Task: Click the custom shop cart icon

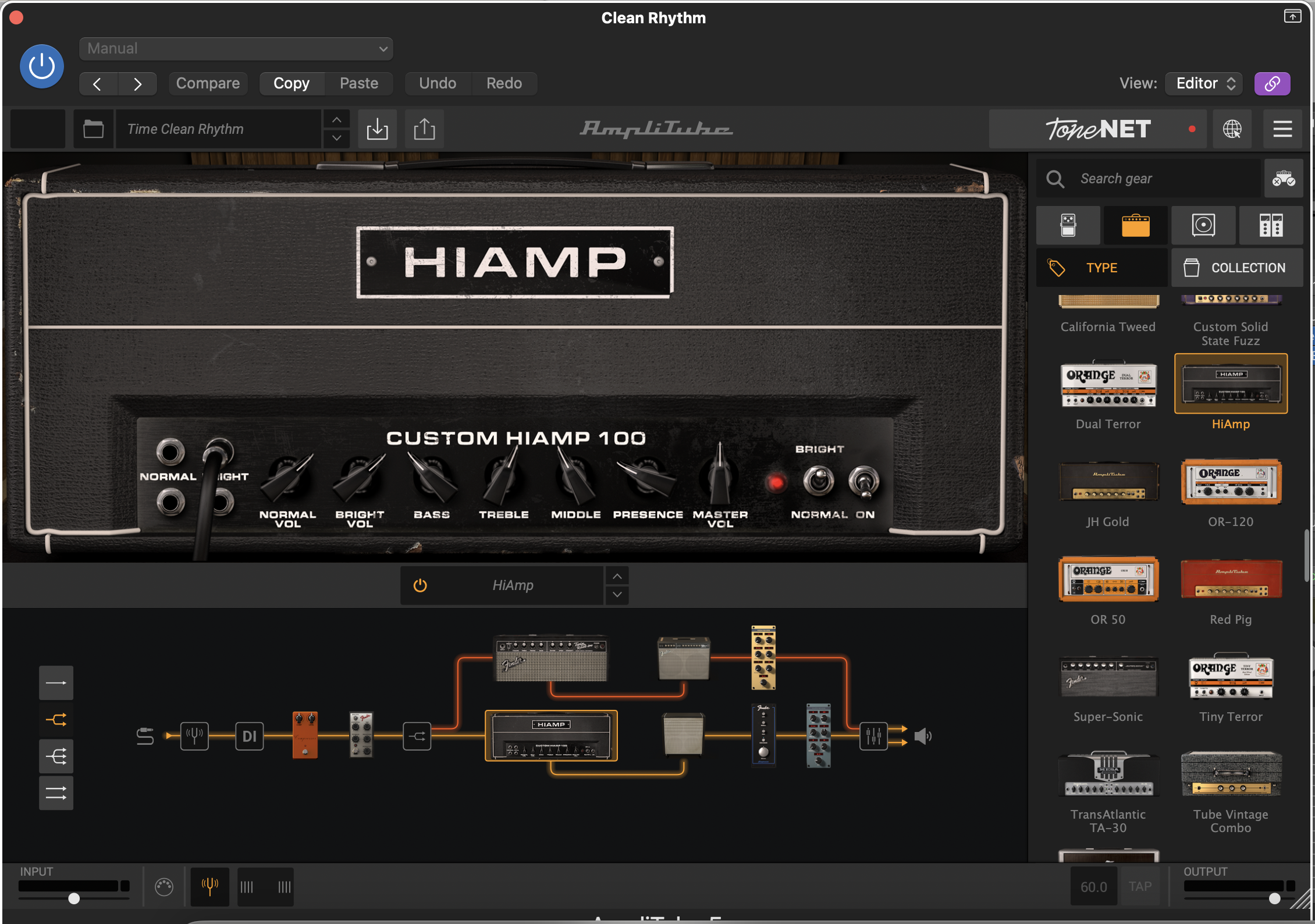Action: coord(1283,179)
